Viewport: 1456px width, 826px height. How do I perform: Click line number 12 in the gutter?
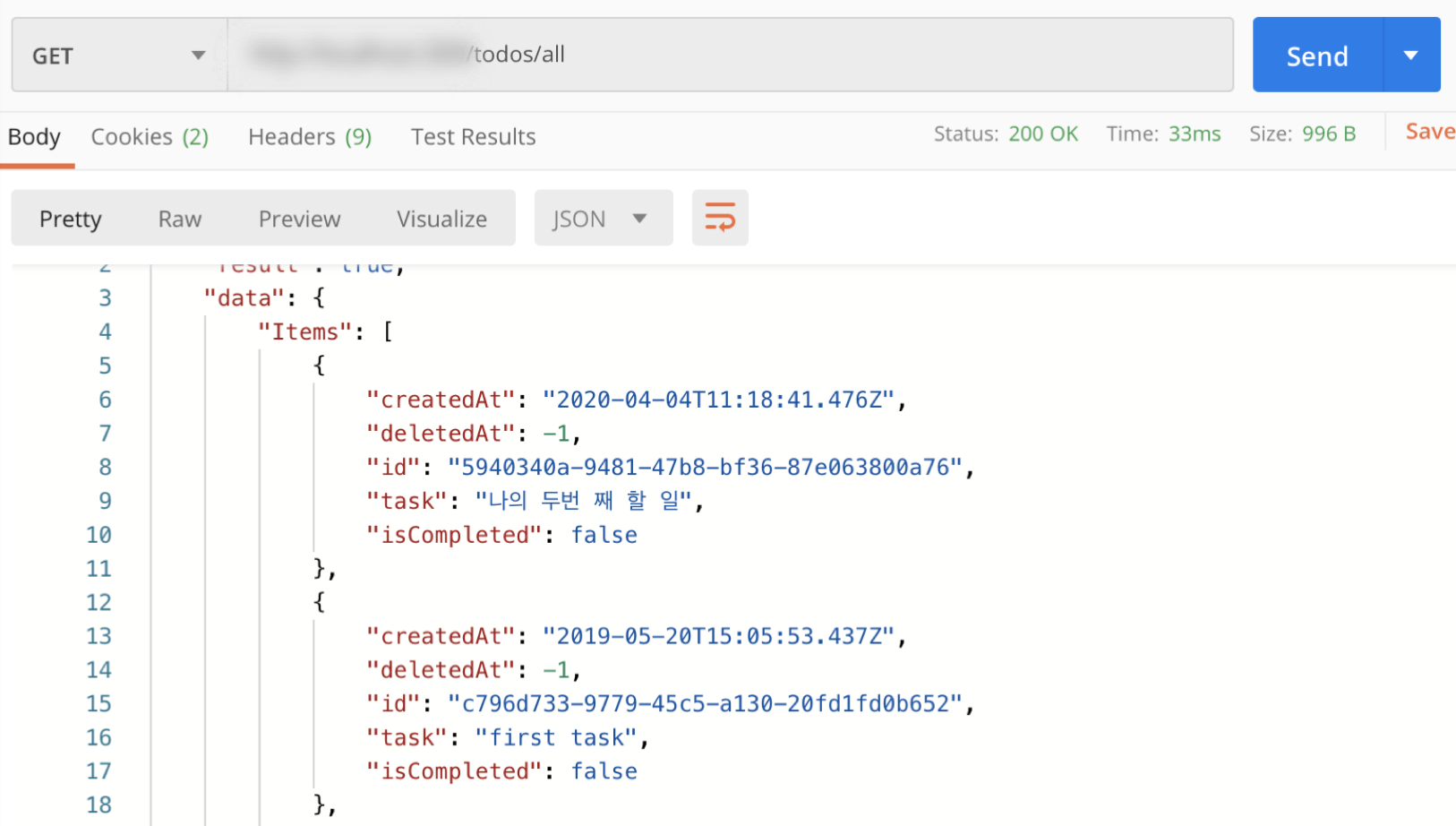tap(98, 602)
